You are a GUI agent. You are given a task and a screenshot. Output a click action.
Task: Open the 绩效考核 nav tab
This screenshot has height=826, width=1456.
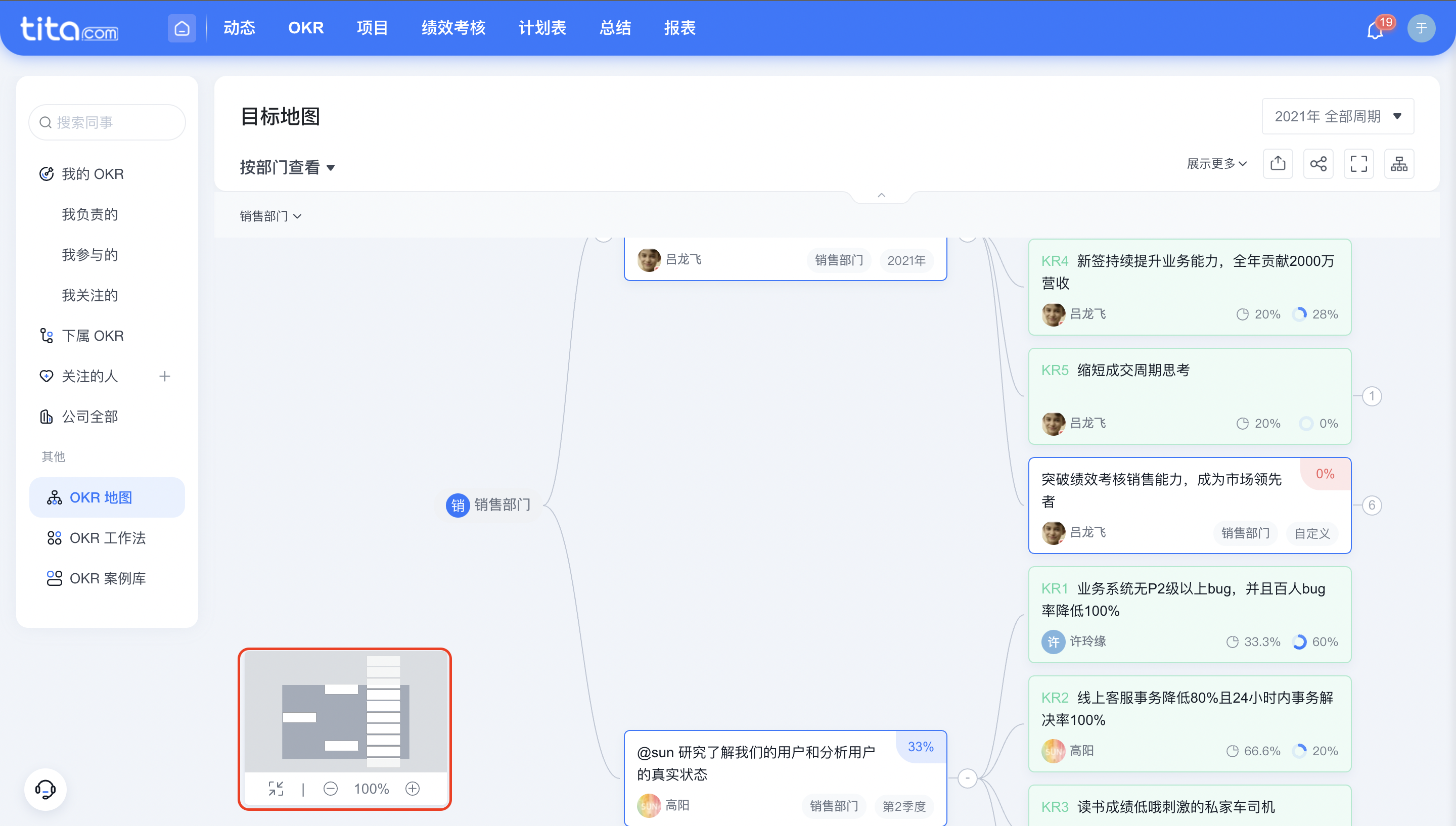(453, 28)
